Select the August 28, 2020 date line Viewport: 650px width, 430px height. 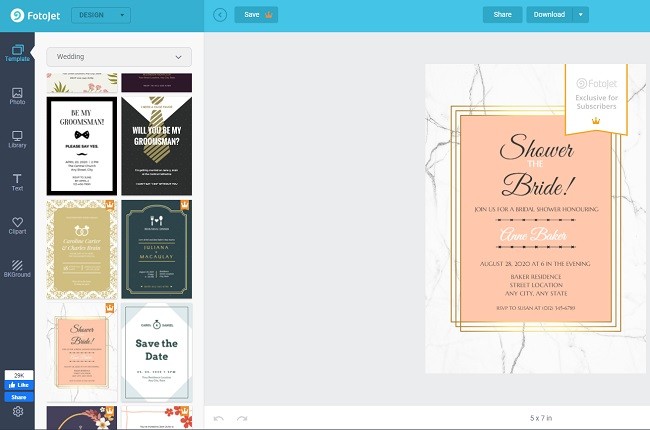(535, 264)
